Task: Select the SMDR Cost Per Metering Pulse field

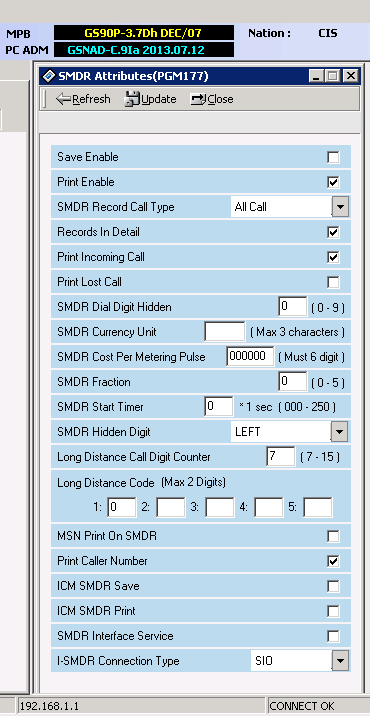Action: pos(250,357)
